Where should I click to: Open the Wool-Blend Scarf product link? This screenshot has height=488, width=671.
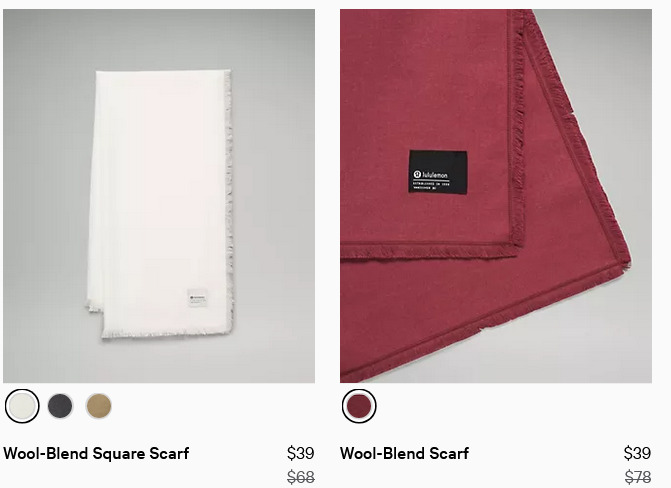(404, 453)
